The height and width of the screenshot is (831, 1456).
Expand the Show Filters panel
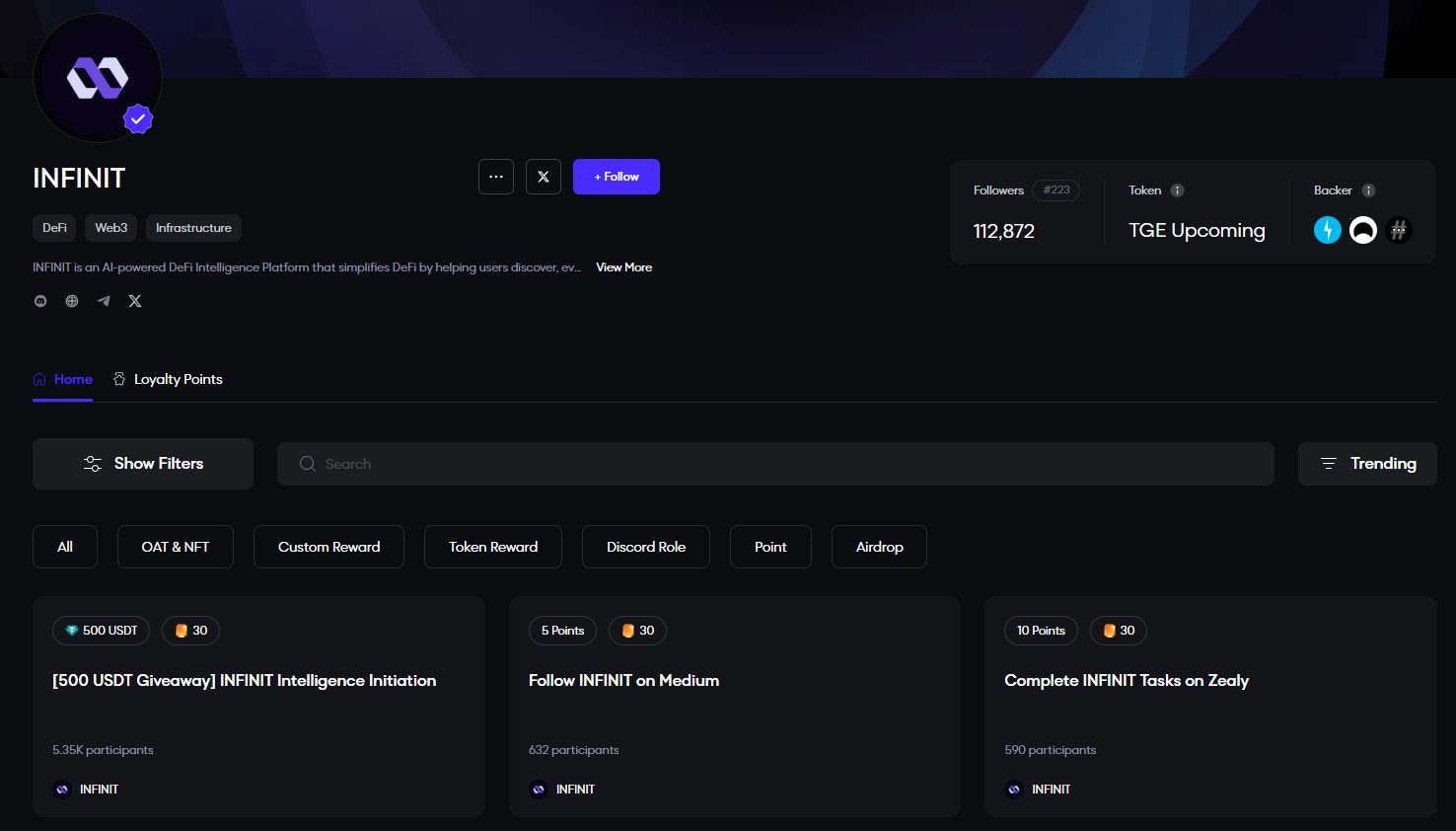pos(143,464)
